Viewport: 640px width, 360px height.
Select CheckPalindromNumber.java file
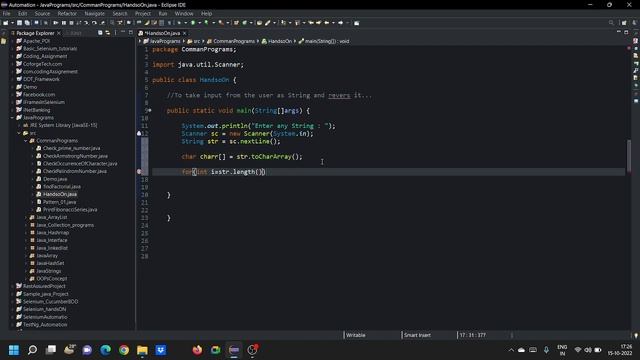pos(75,171)
